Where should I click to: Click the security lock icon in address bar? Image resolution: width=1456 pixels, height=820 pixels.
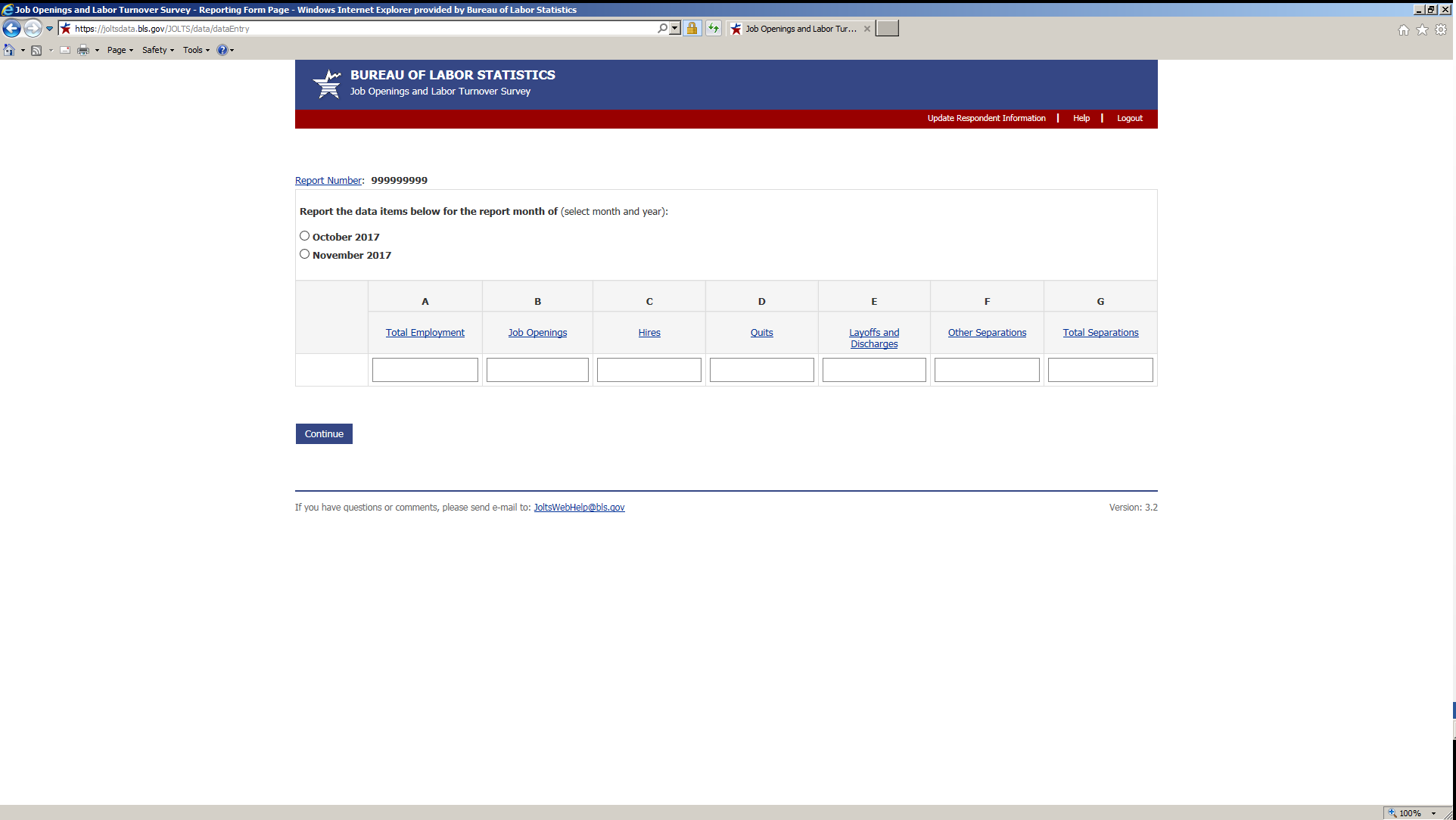coord(692,29)
